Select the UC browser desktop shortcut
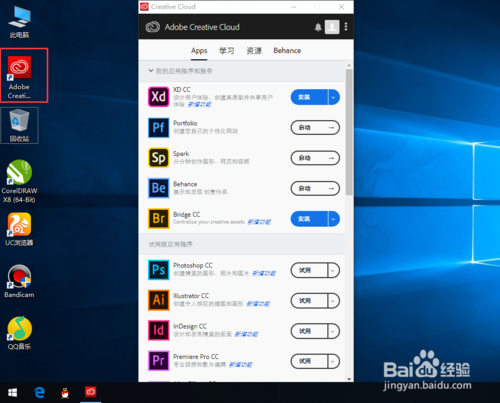Viewport: 500px width, 403px height. [x=19, y=229]
